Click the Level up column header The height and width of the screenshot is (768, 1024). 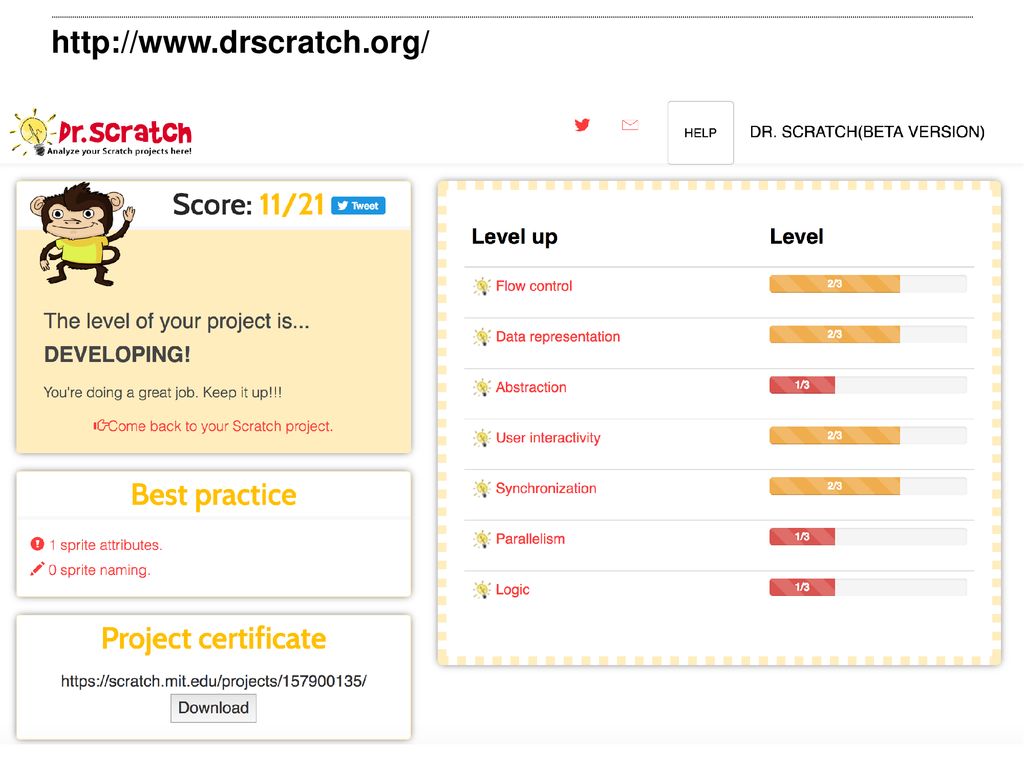[x=515, y=236]
